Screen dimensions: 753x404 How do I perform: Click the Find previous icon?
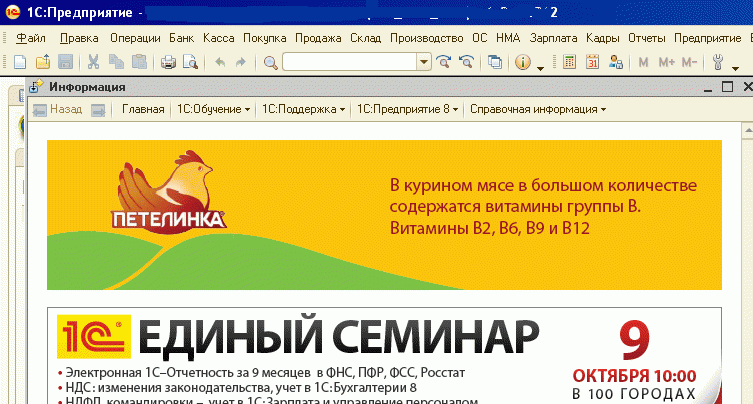(466, 62)
